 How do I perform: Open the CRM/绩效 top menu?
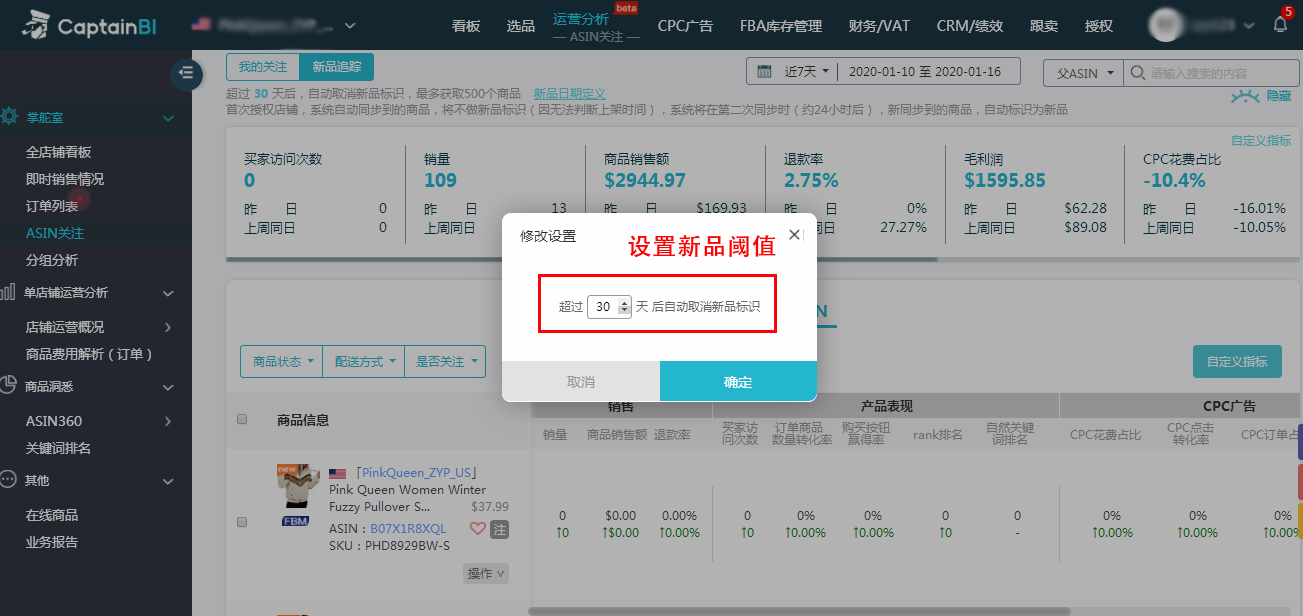point(970,26)
